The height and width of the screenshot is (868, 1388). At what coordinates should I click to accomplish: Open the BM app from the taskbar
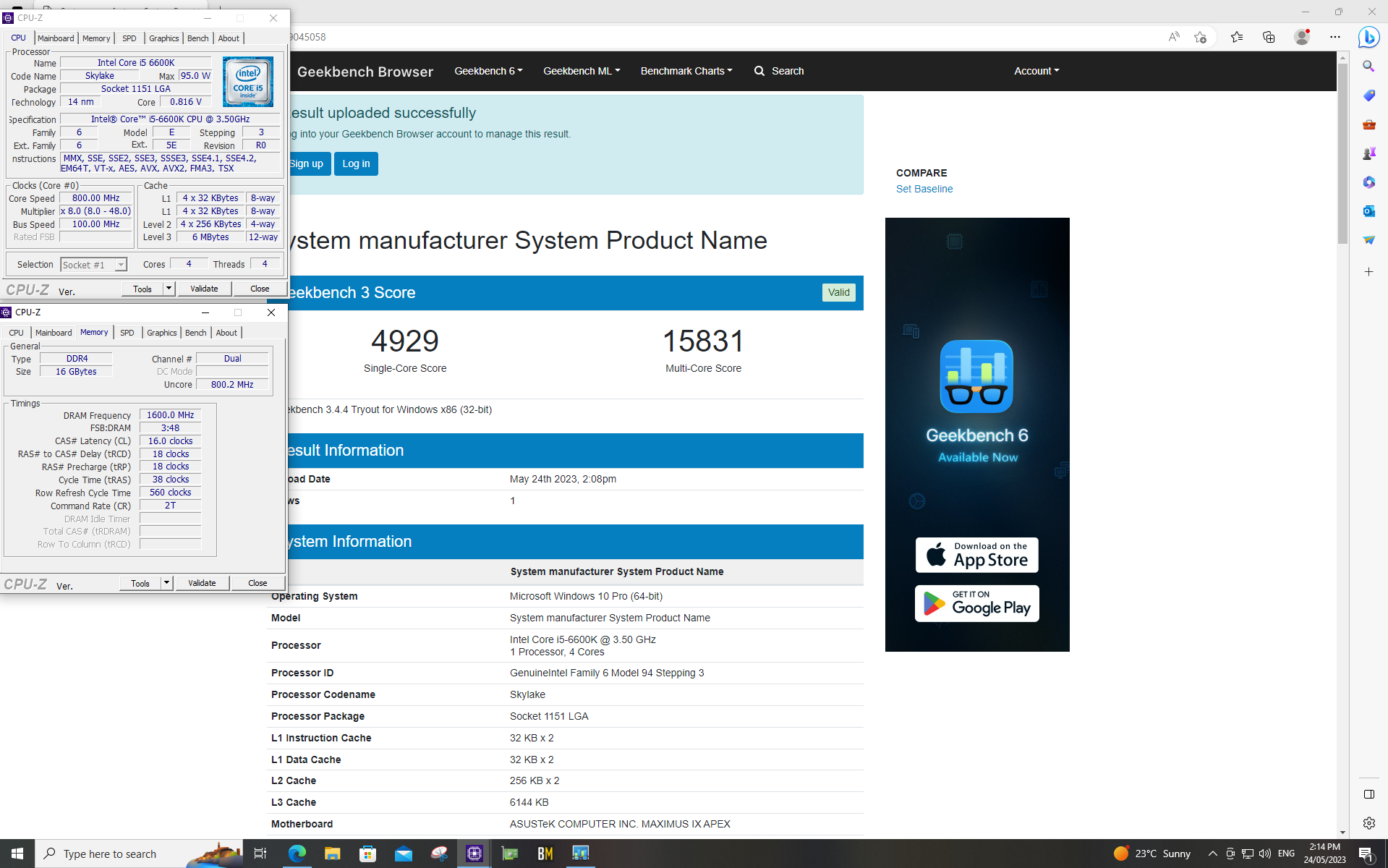click(545, 854)
